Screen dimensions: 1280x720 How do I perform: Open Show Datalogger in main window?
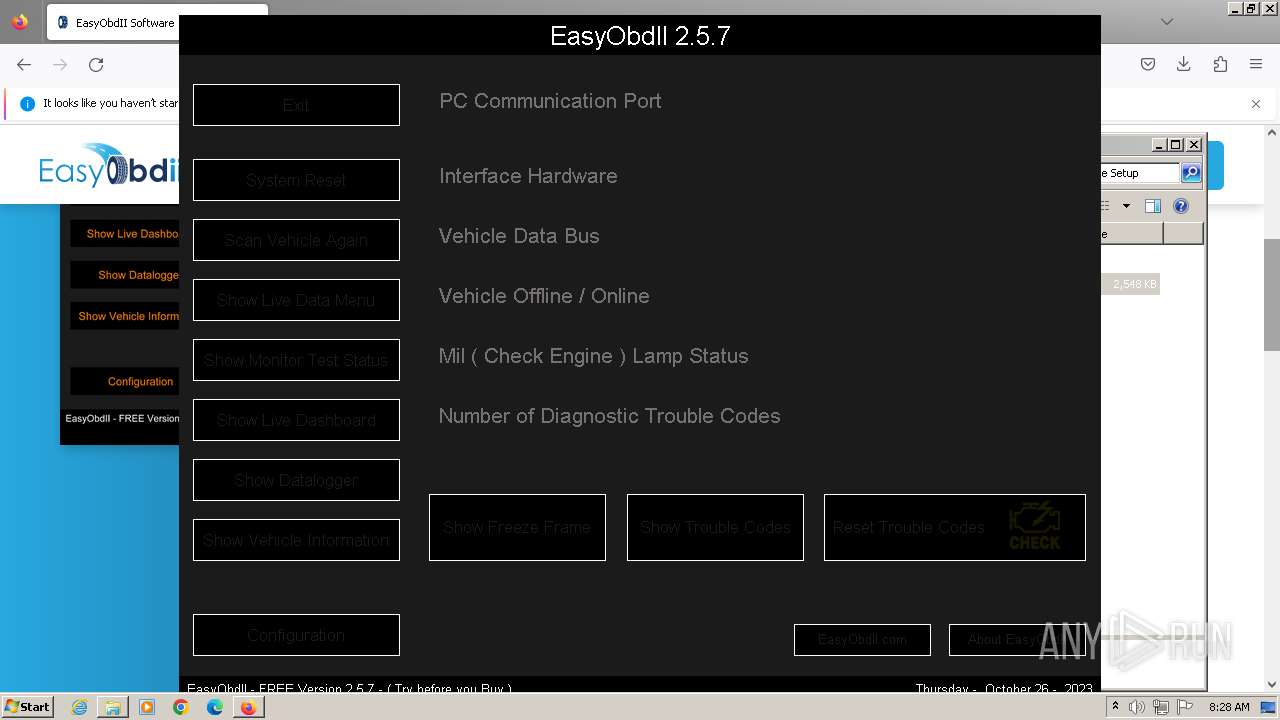tap(296, 480)
